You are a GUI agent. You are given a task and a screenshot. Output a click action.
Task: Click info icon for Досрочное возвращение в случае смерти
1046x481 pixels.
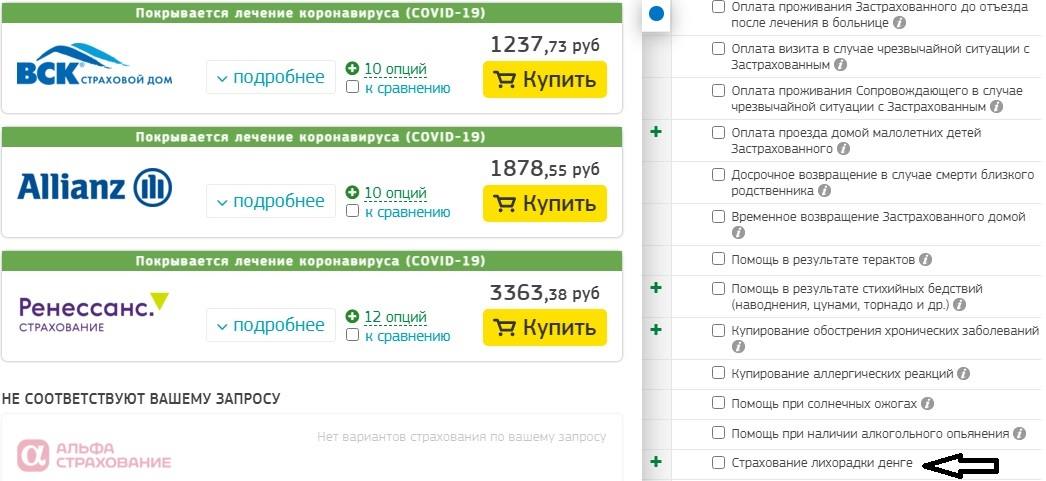pyautogui.click(x=825, y=191)
